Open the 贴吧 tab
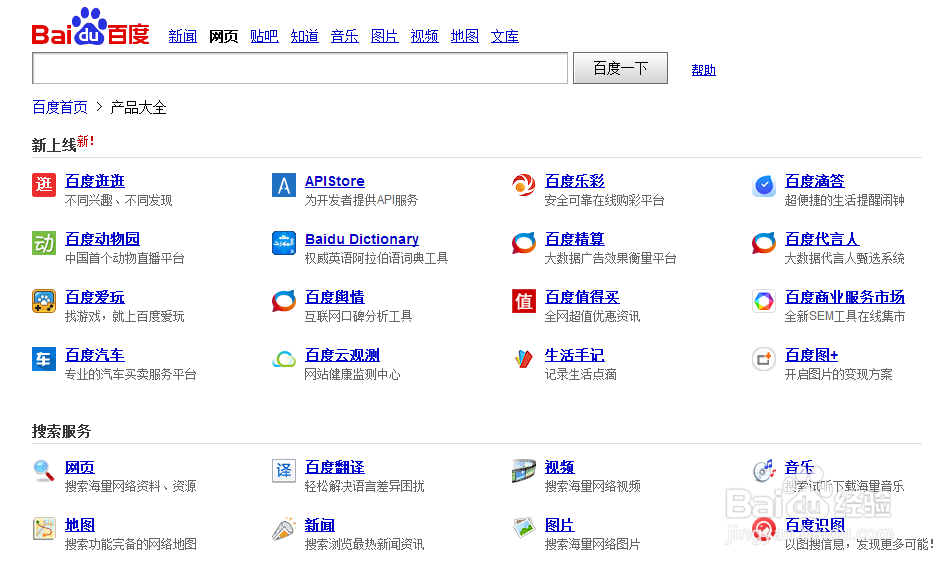This screenshot has width=945, height=566. 264,36
